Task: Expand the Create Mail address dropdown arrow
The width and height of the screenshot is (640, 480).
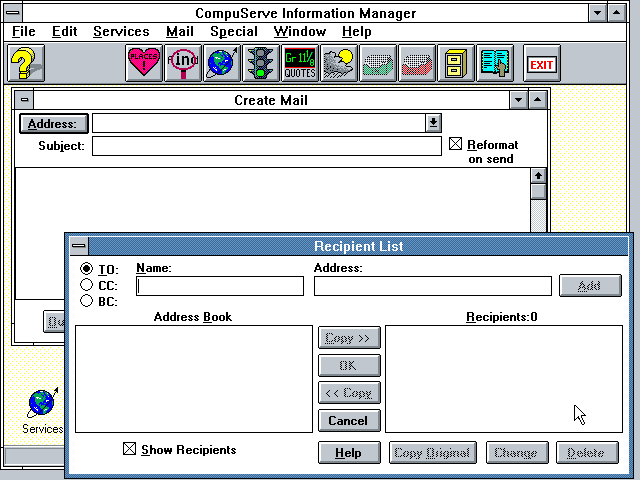Action: tap(433, 122)
